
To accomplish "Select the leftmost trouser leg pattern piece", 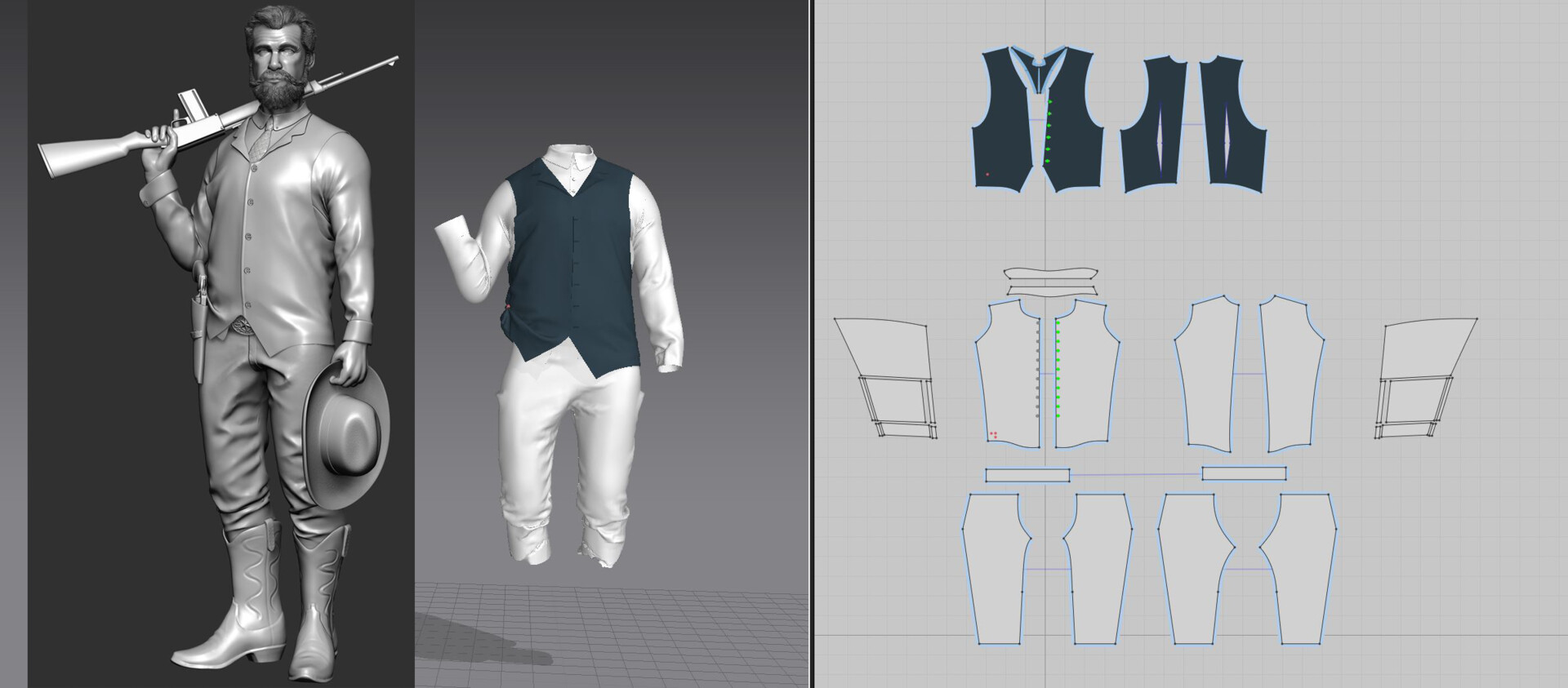I will click(995, 567).
